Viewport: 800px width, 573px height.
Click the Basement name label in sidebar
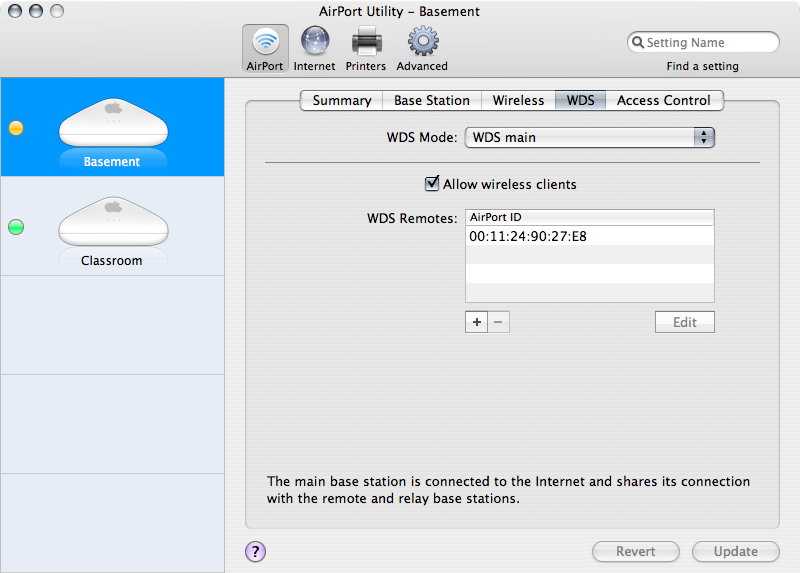[x=112, y=162]
